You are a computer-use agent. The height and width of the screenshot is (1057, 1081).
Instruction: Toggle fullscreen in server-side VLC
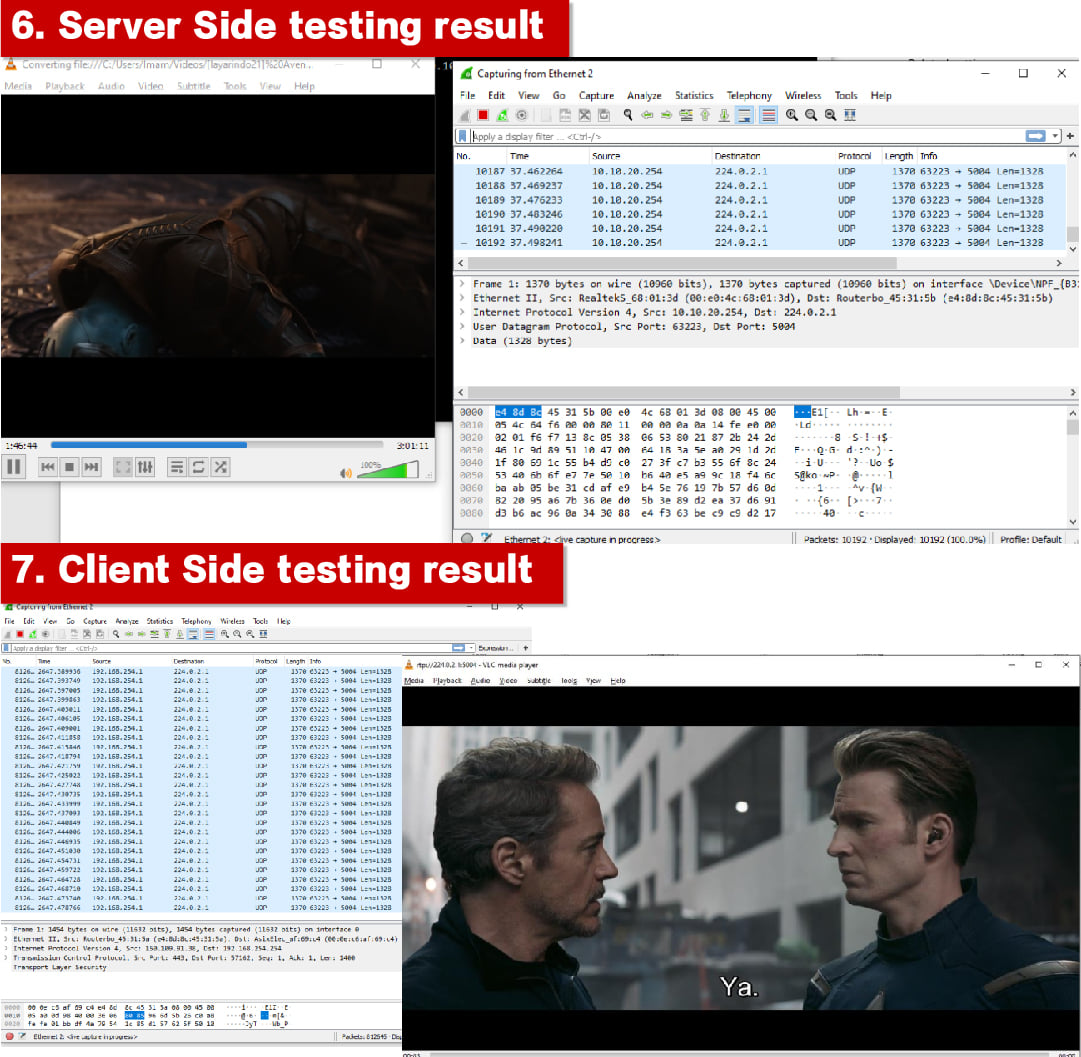point(123,467)
